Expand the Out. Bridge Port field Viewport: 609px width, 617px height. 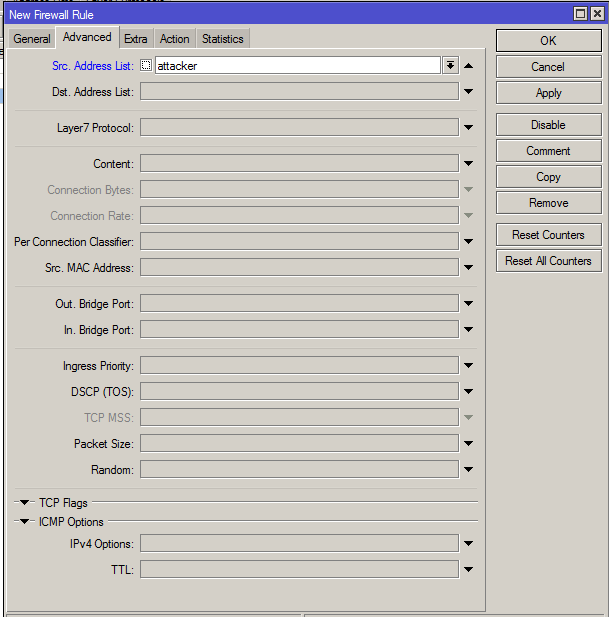[468, 303]
